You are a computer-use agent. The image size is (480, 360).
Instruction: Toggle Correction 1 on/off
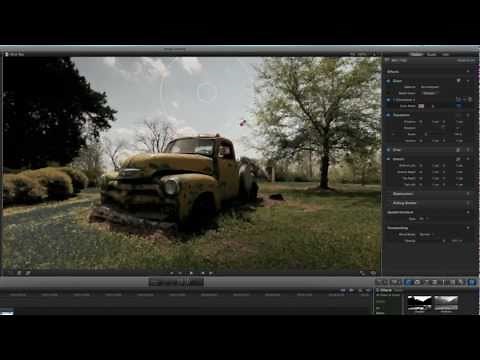388,100
